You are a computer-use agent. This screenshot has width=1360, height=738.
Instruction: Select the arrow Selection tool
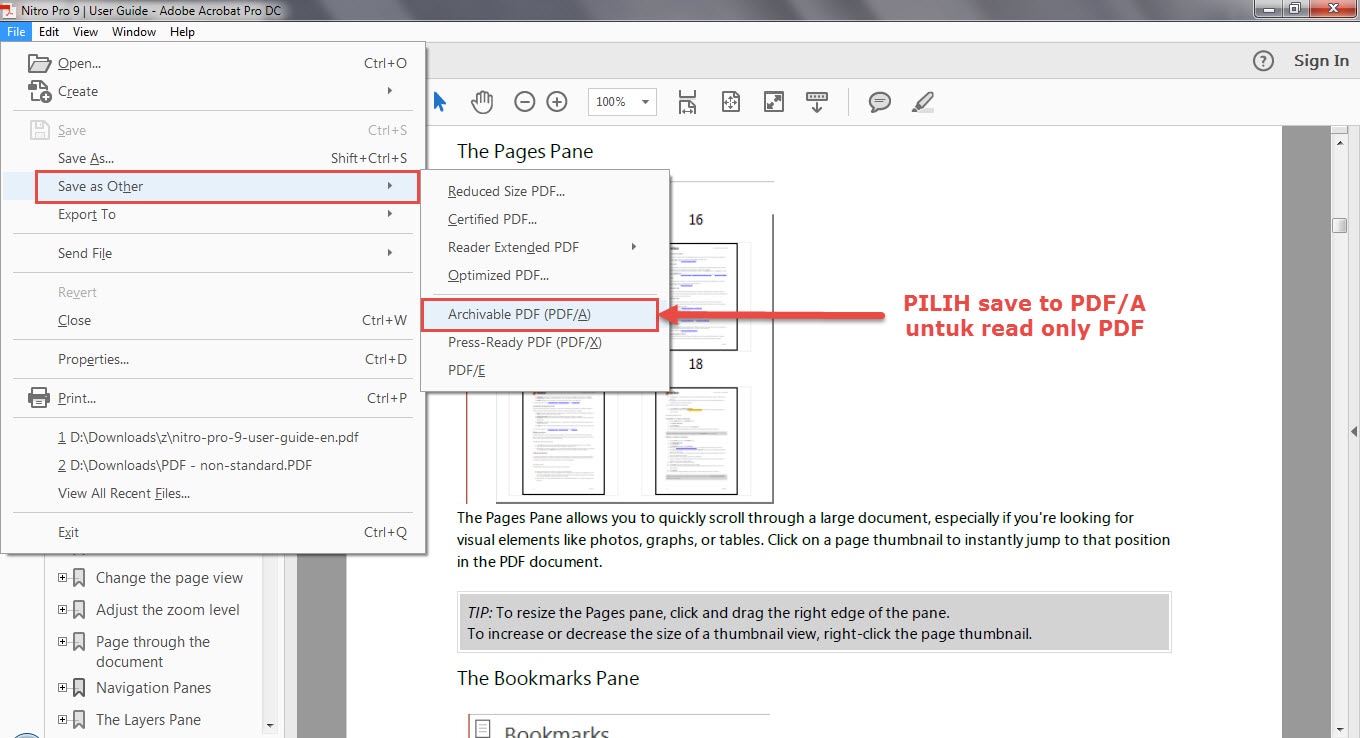(x=440, y=102)
